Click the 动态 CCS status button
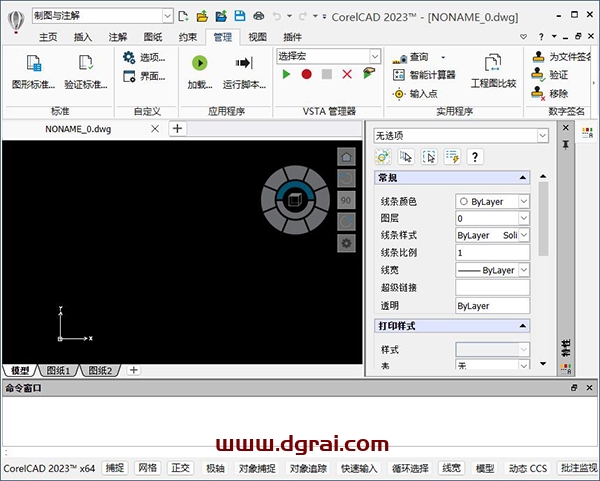This screenshot has width=600, height=481. coord(528,468)
